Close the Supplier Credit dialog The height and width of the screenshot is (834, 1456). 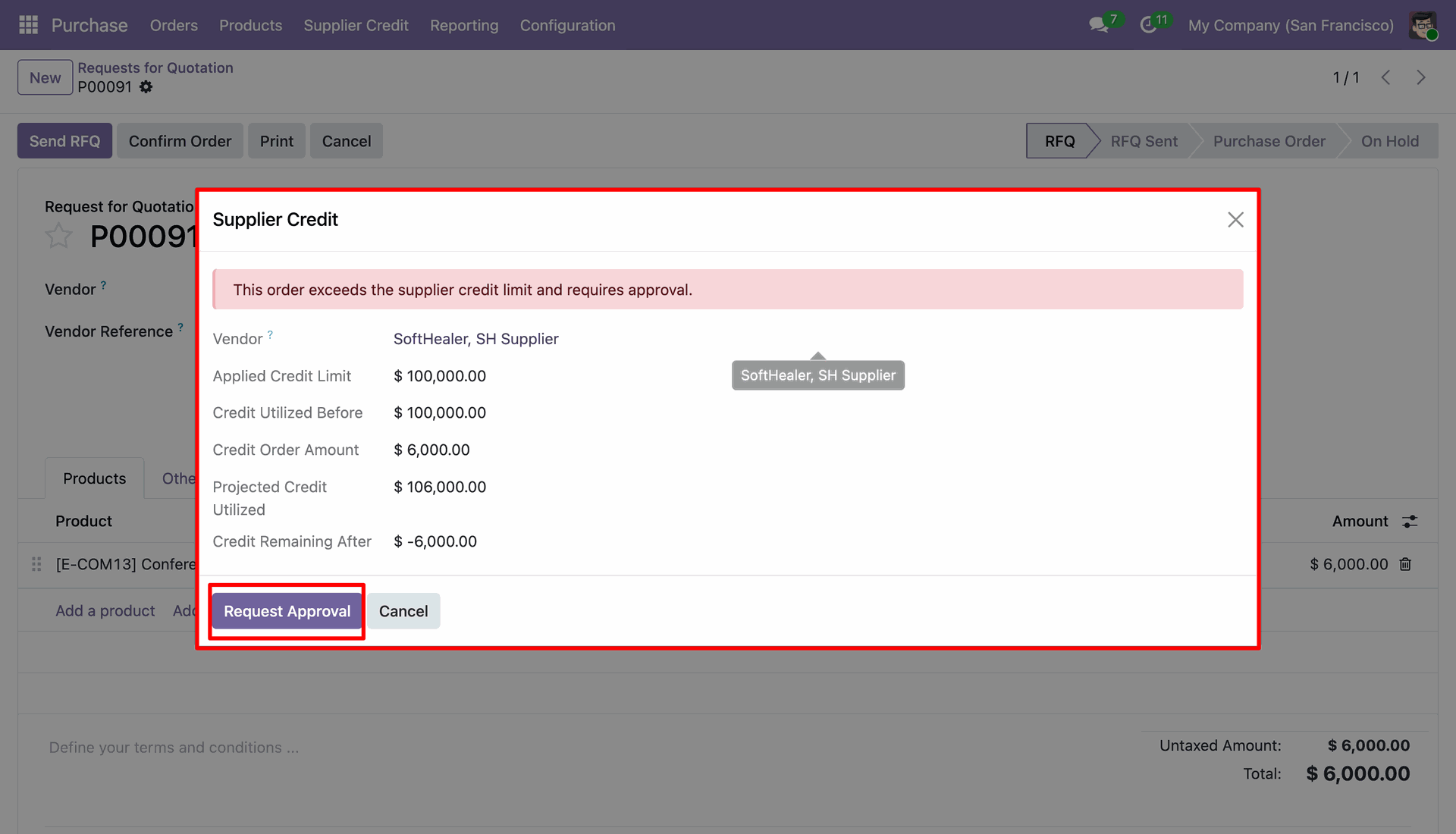pos(1235,220)
